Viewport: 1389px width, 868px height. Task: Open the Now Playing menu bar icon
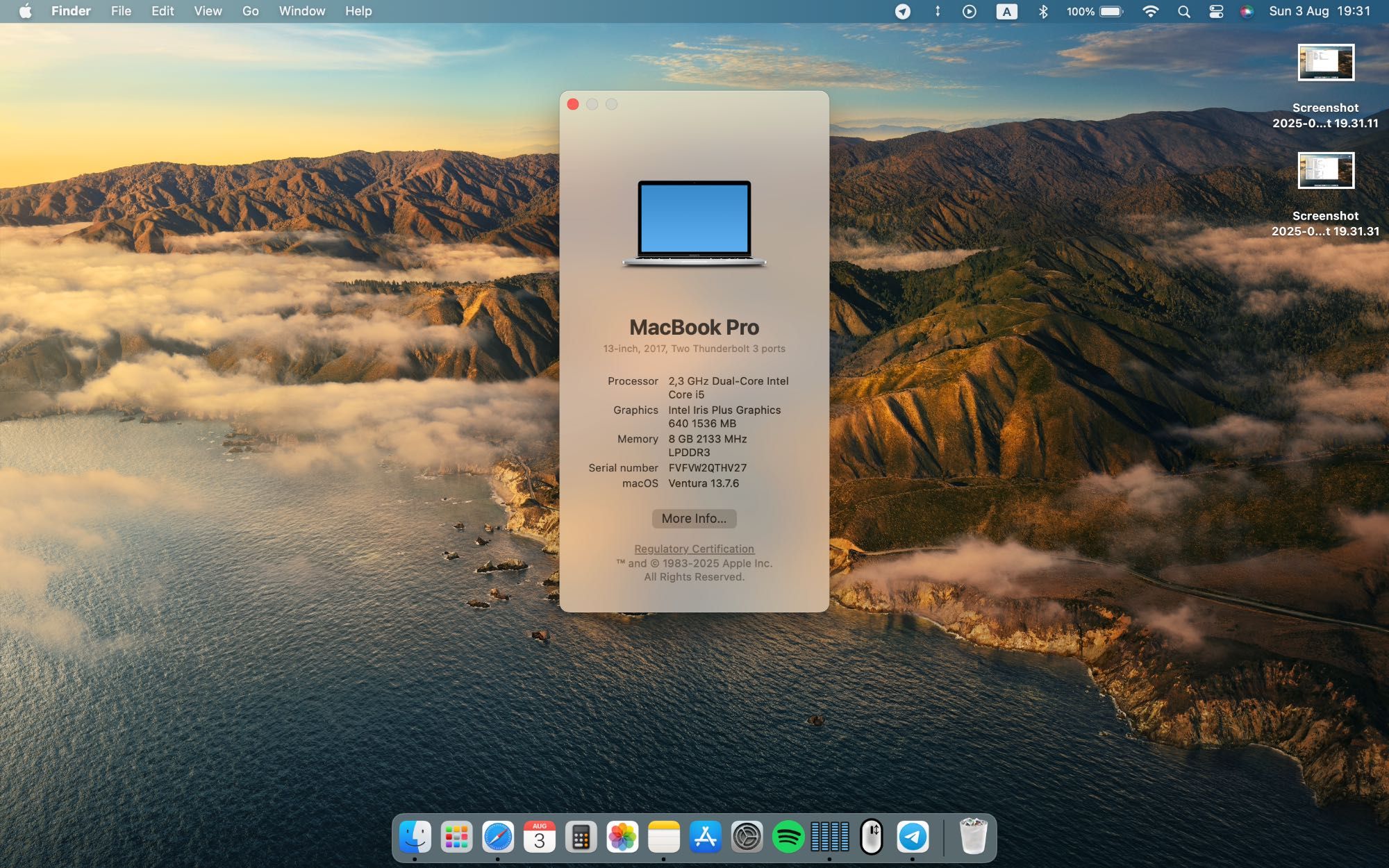[x=970, y=11]
